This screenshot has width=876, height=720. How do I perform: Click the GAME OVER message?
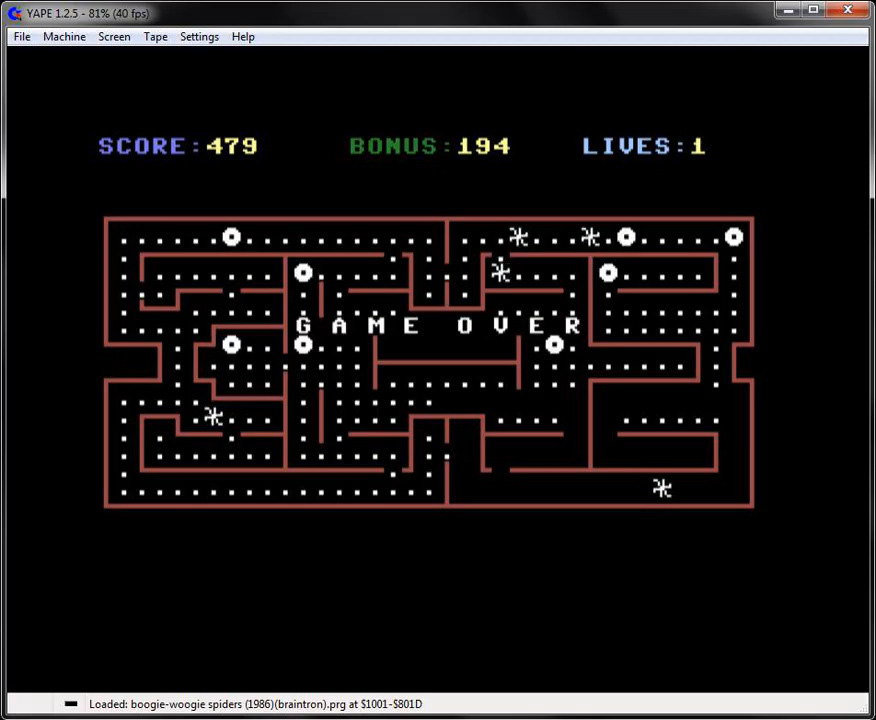[x=438, y=326]
